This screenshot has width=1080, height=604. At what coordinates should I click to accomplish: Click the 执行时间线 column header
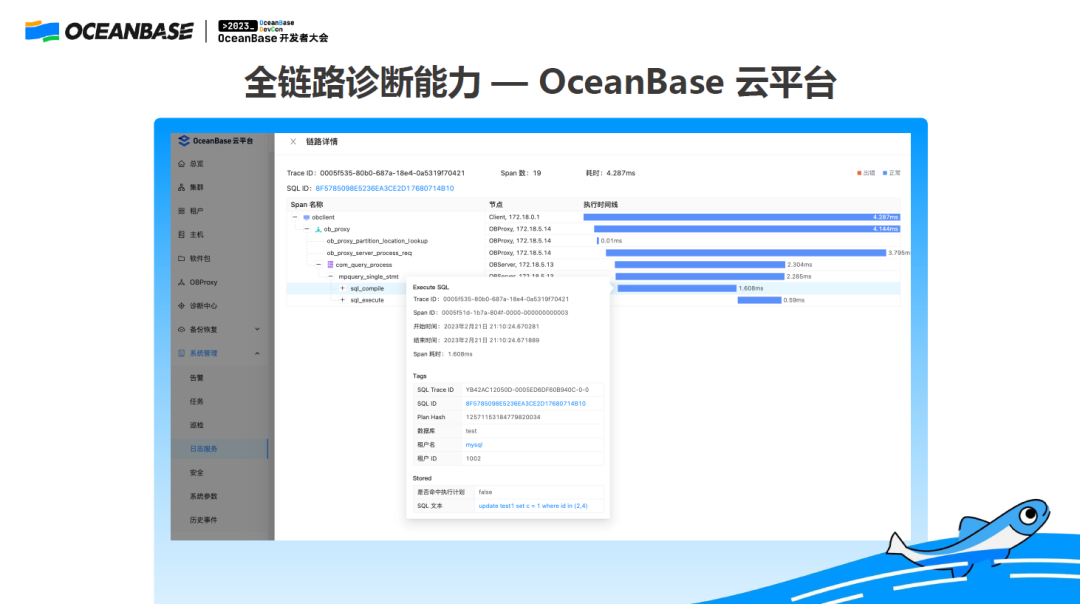601,205
